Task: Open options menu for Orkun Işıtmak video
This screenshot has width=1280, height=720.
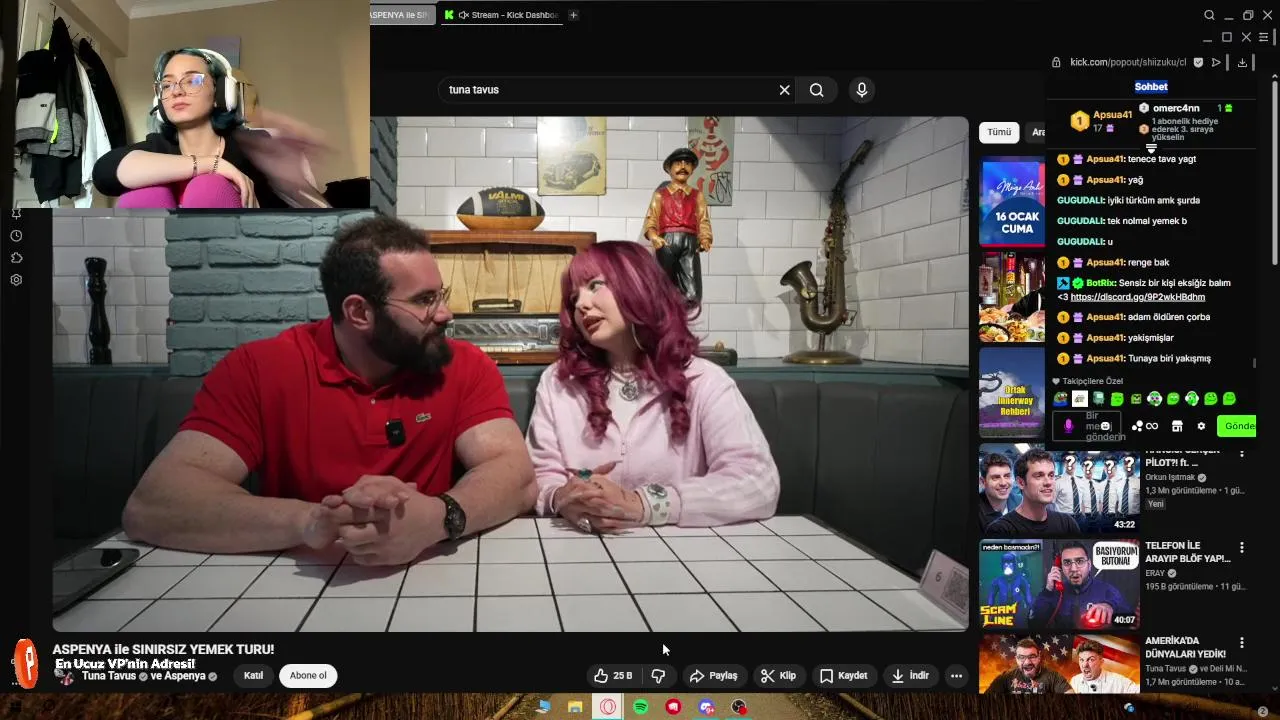Action: click(x=1242, y=453)
